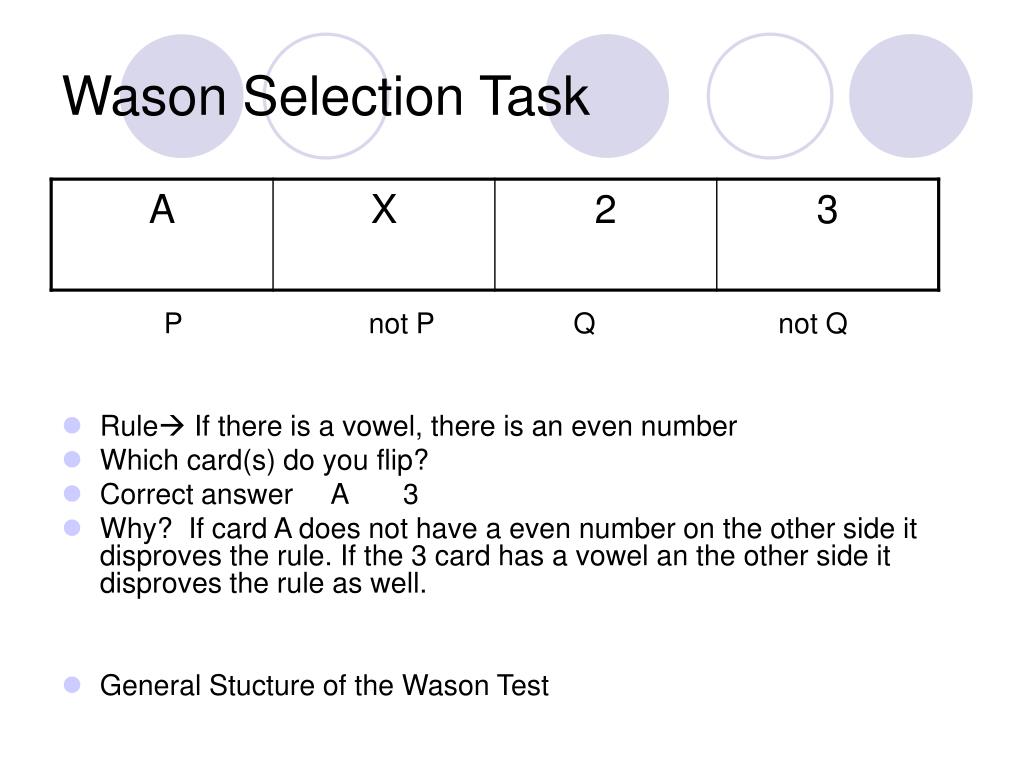1024x768 pixels.
Task: Click the bullet next to "Which card(s) do you flip?"
Action: [x=72, y=460]
